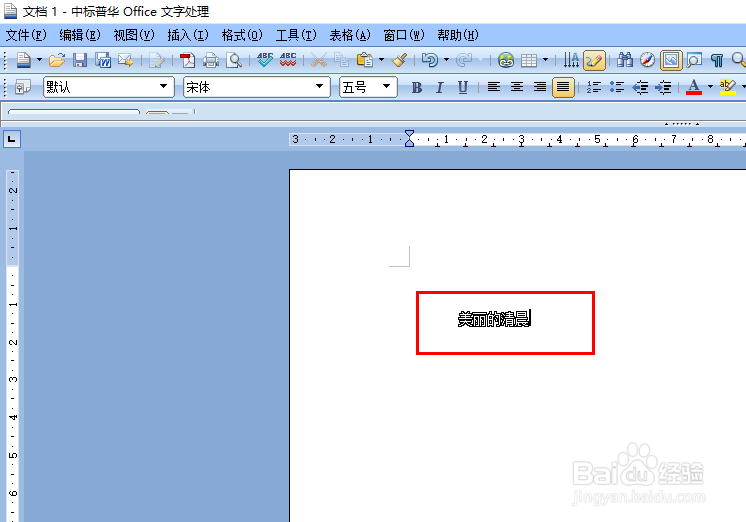This screenshot has height=522, width=746.
Task: Open the 工具(T) menu
Action: pyautogui.click(x=296, y=35)
